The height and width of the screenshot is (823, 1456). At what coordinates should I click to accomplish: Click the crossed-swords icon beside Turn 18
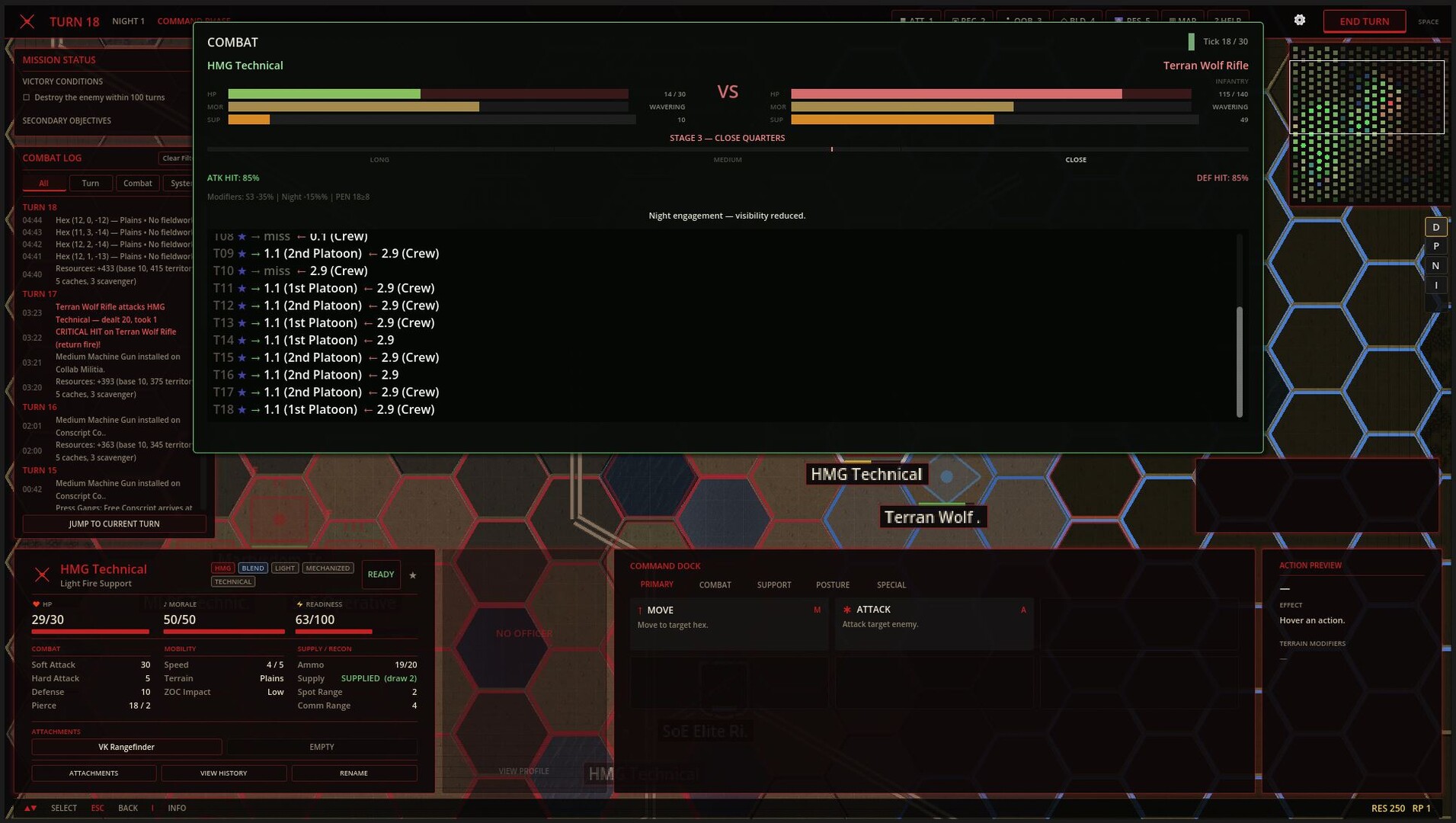coord(27,21)
